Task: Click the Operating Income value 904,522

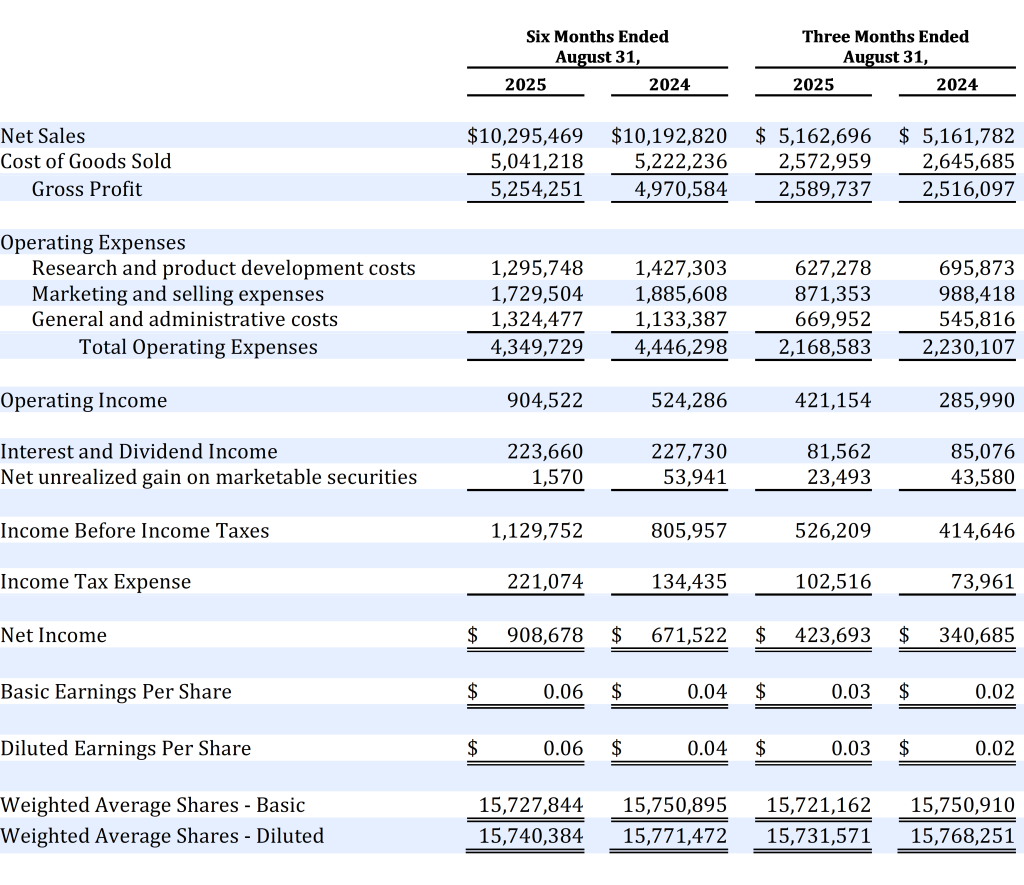Action: tap(544, 401)
